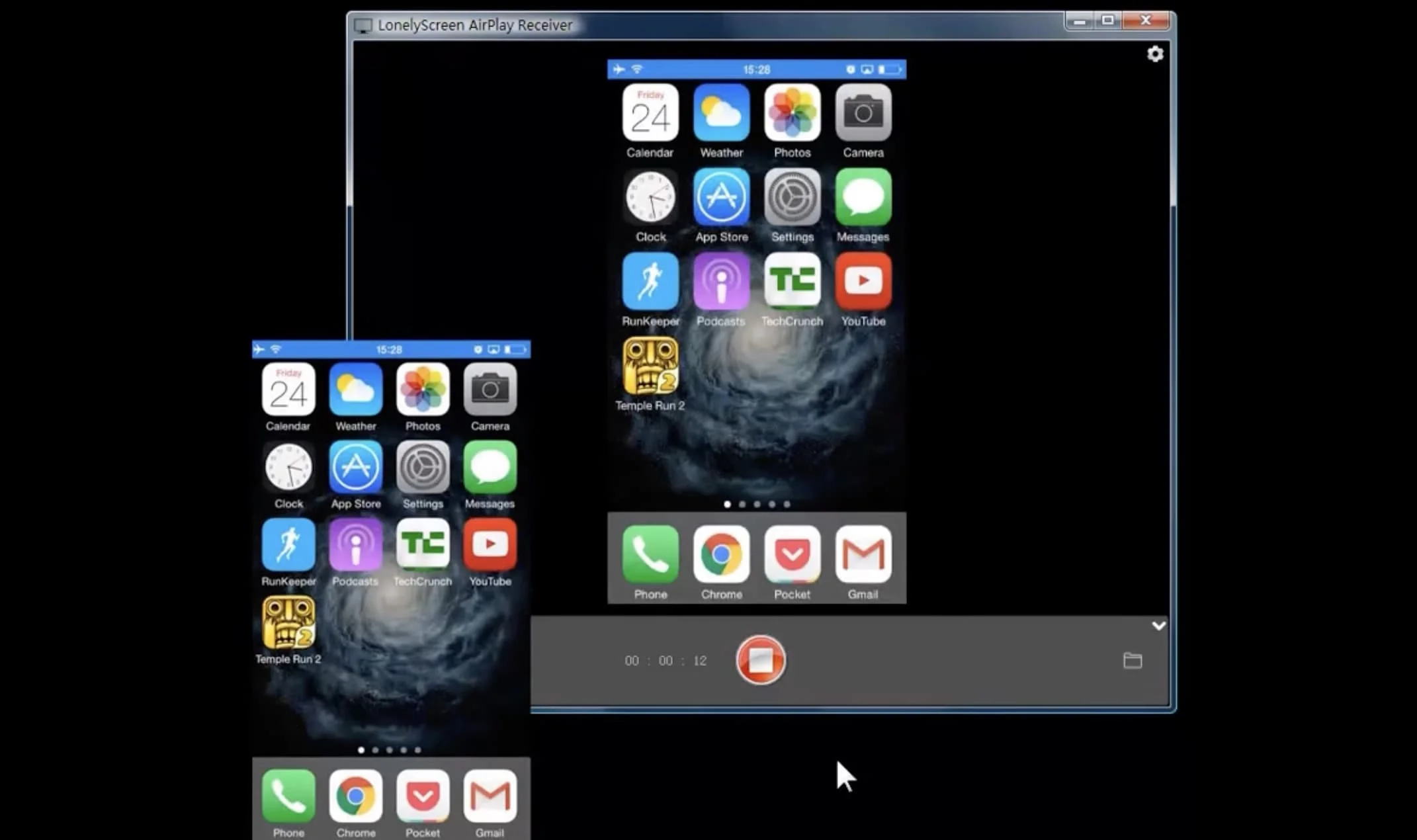Launch TechCrunch on the left phone overlay

423,544
